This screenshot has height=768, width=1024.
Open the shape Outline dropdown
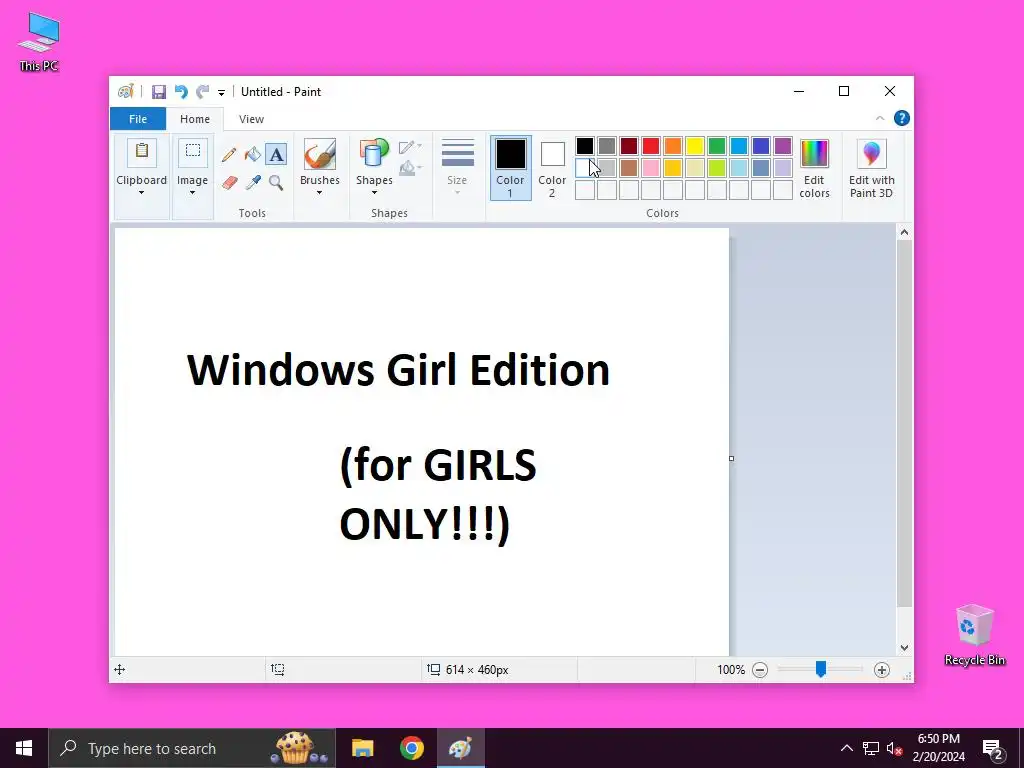point(410,147)
